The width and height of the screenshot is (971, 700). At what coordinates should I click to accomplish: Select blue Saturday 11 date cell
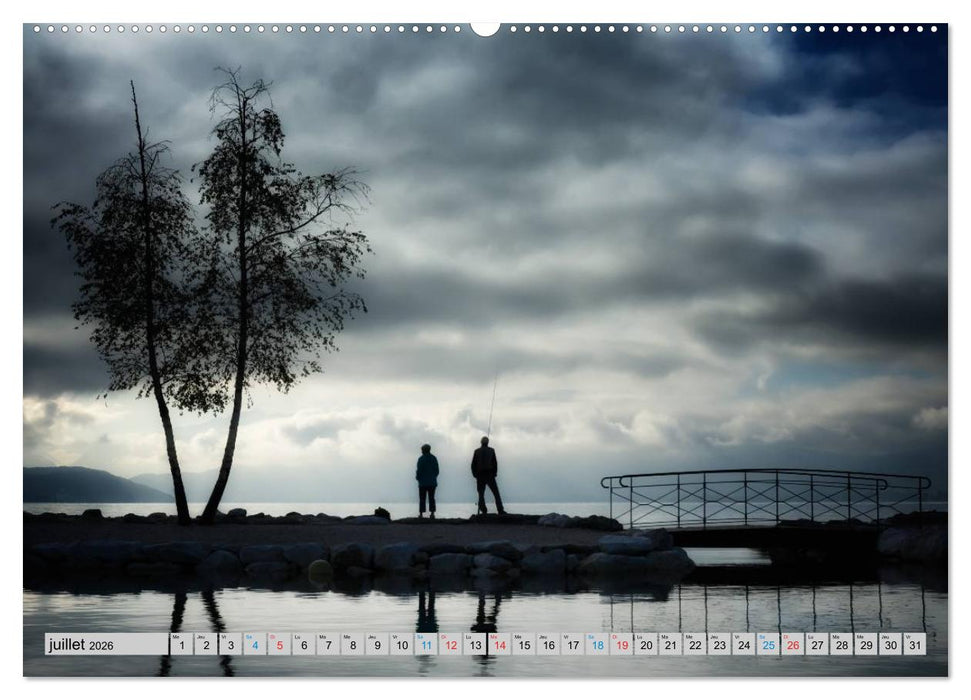click(x=426, y=645)
